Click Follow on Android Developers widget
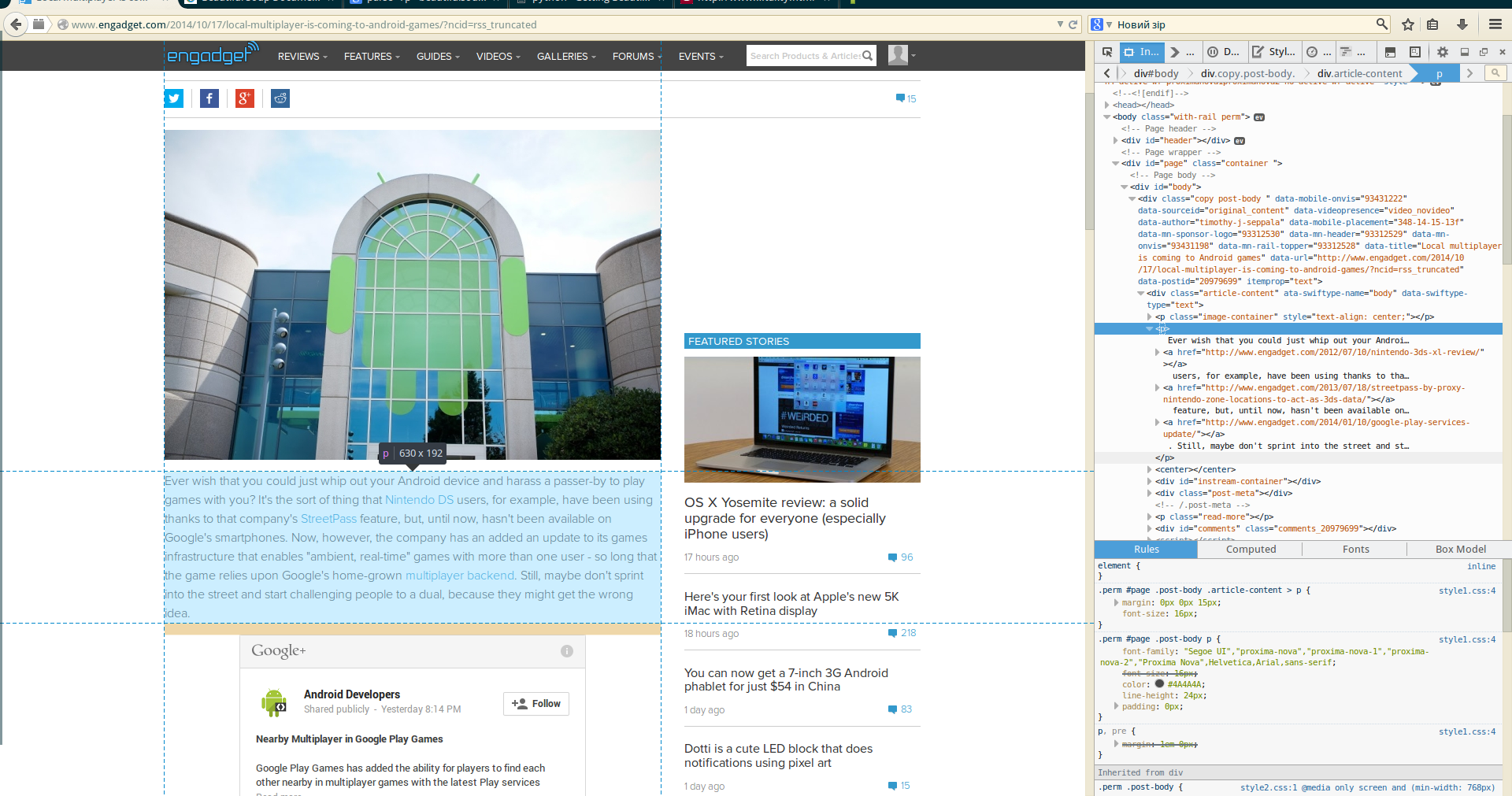Image resolution: width=1512 pixels, height=796 pixels. 536,703
